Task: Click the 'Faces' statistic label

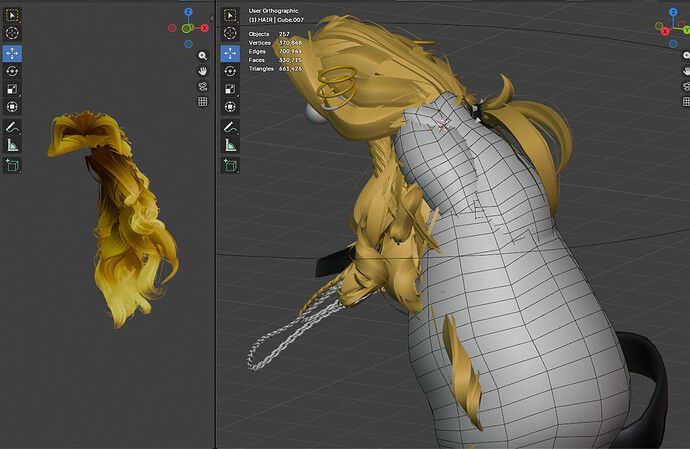Action: coord(257,60)
